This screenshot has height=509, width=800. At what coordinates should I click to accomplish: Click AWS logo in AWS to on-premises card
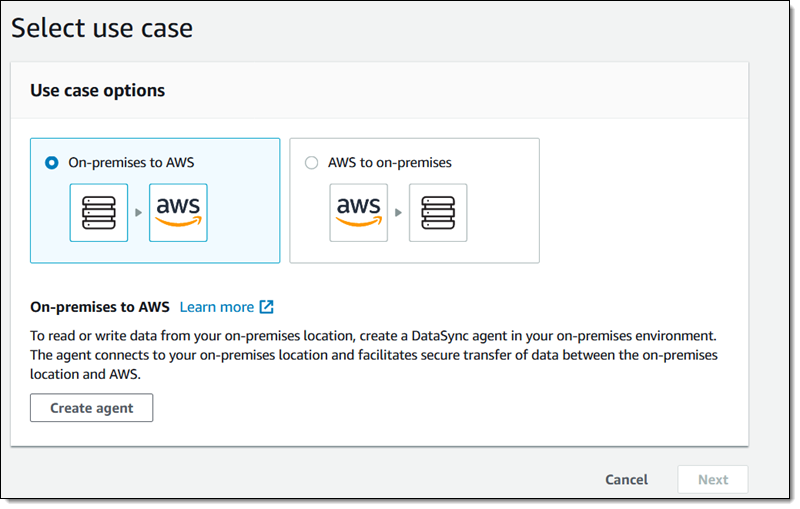[359, 213]
